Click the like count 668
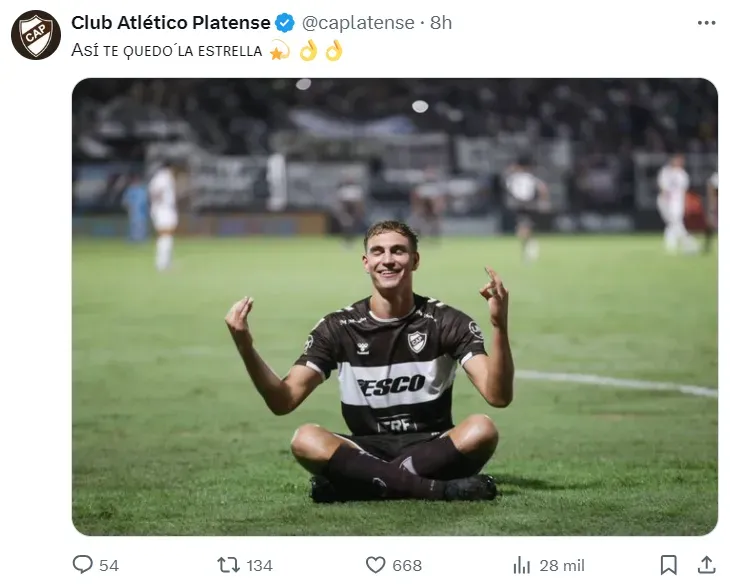 [407, 565]
